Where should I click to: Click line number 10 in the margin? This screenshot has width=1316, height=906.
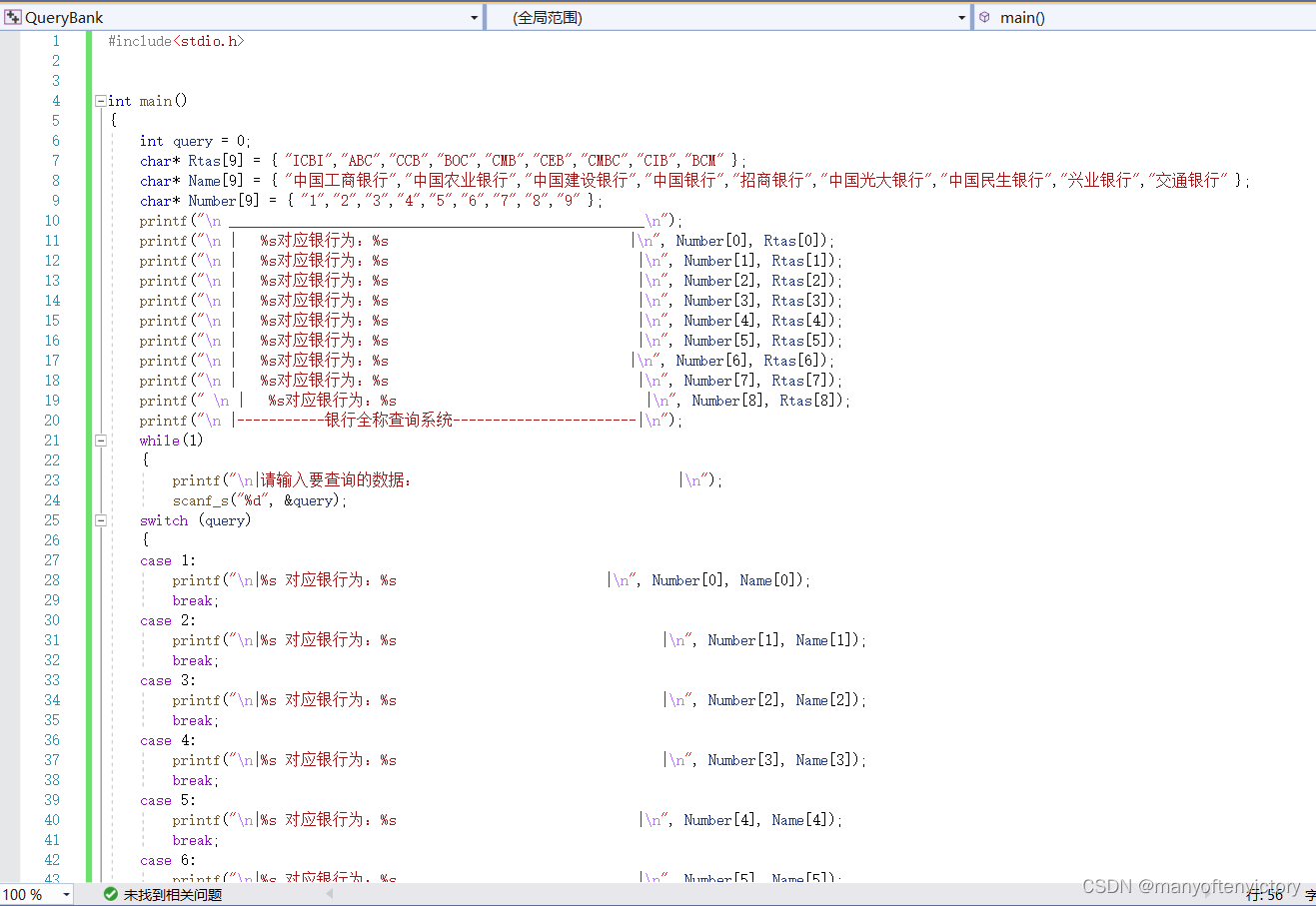(52, 221)
